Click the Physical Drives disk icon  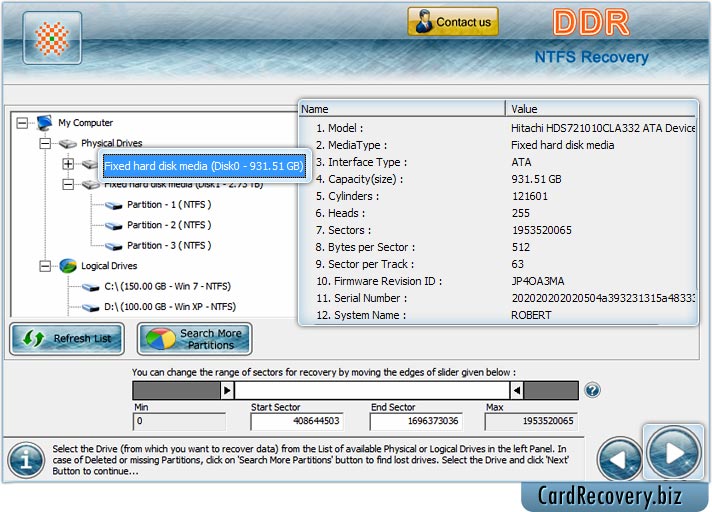pos(68,144)
